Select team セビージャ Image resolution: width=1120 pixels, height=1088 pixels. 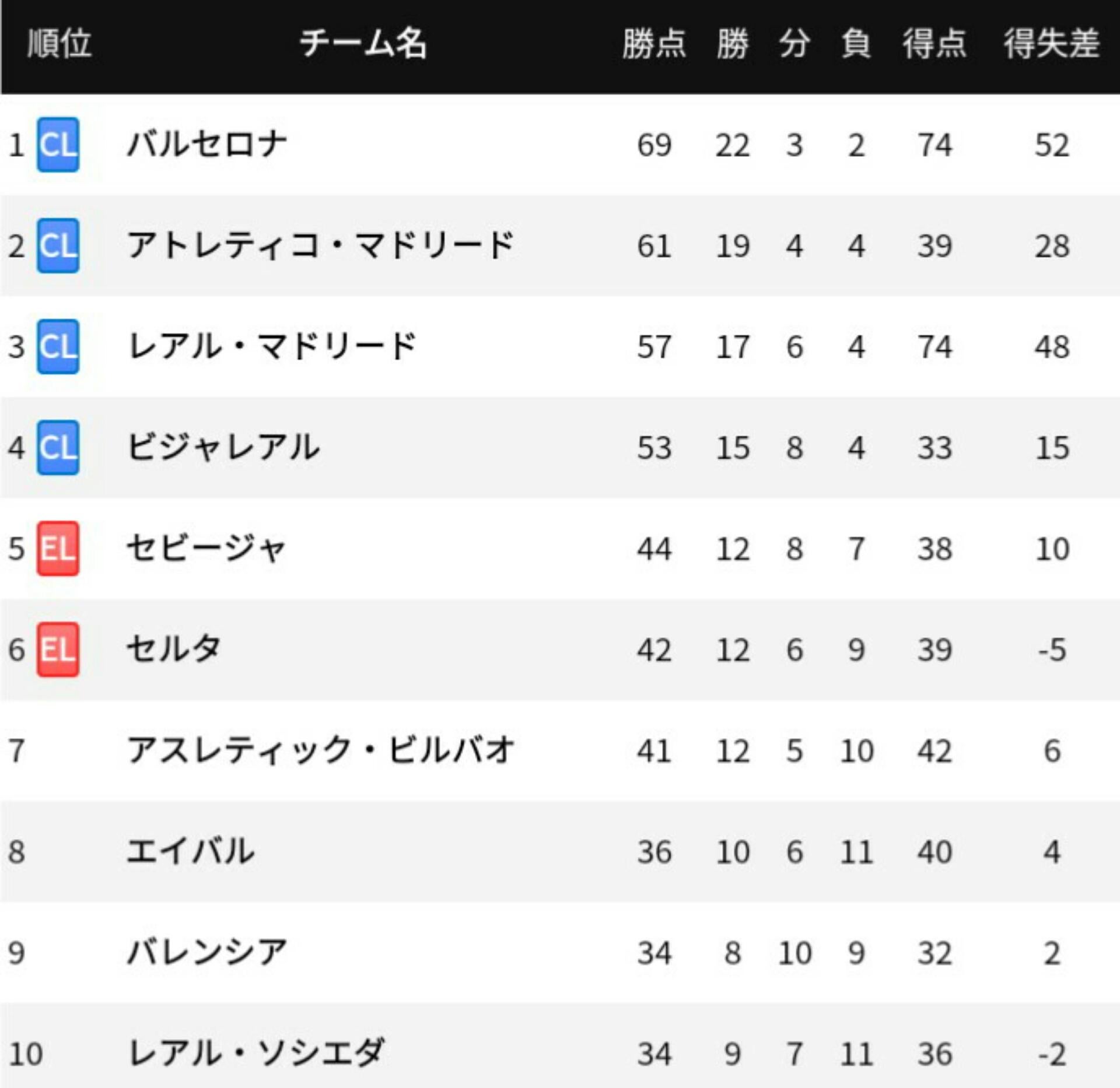pyautogui.click(x=206, y=548)
